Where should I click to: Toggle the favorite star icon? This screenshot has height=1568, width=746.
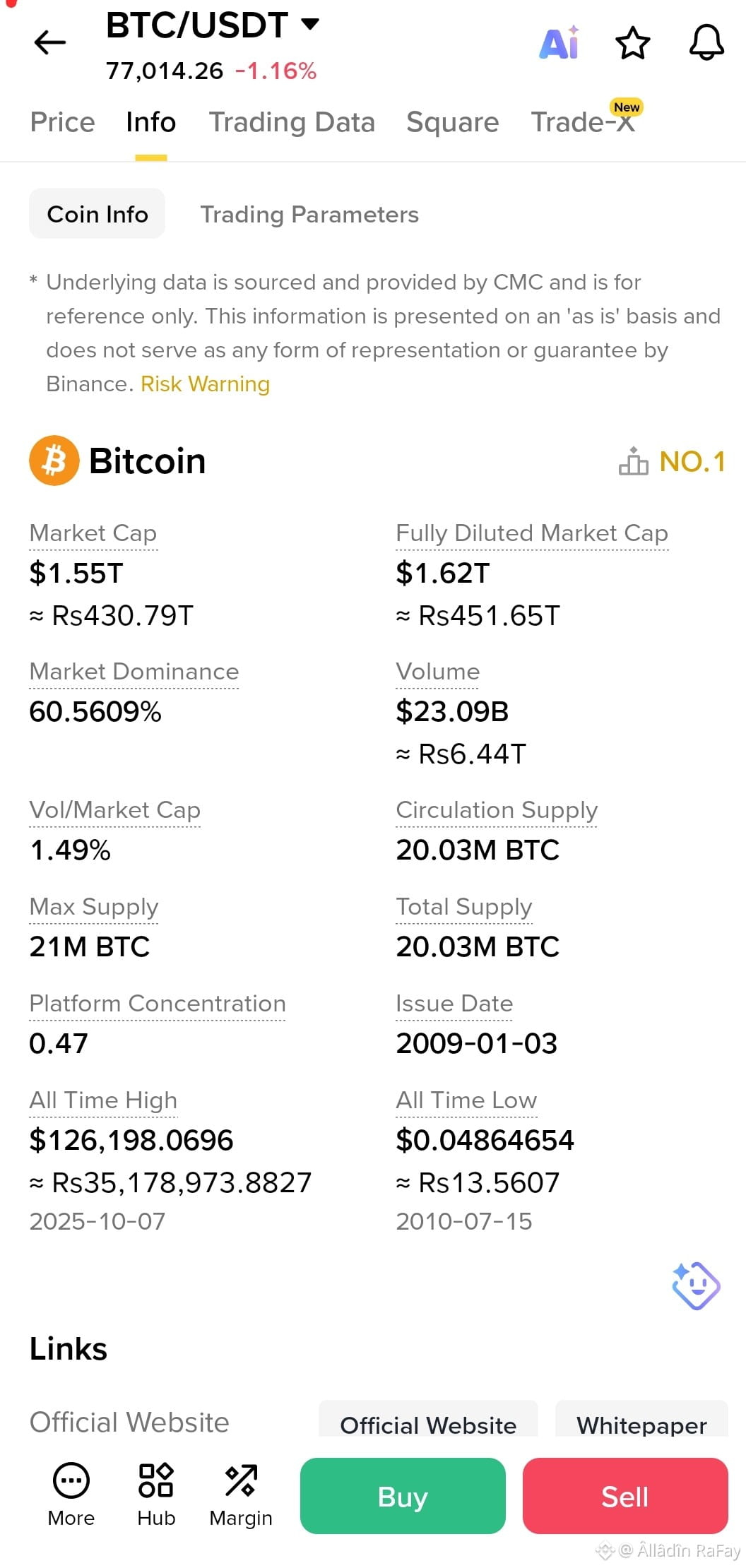tap(632, 43)
